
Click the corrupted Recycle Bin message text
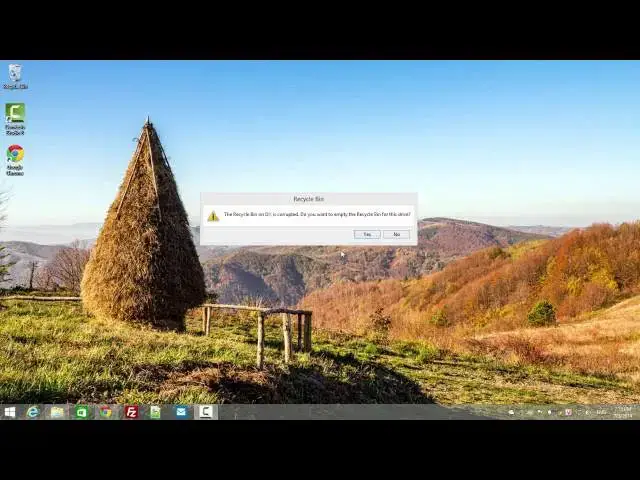[x=317, y=214]
